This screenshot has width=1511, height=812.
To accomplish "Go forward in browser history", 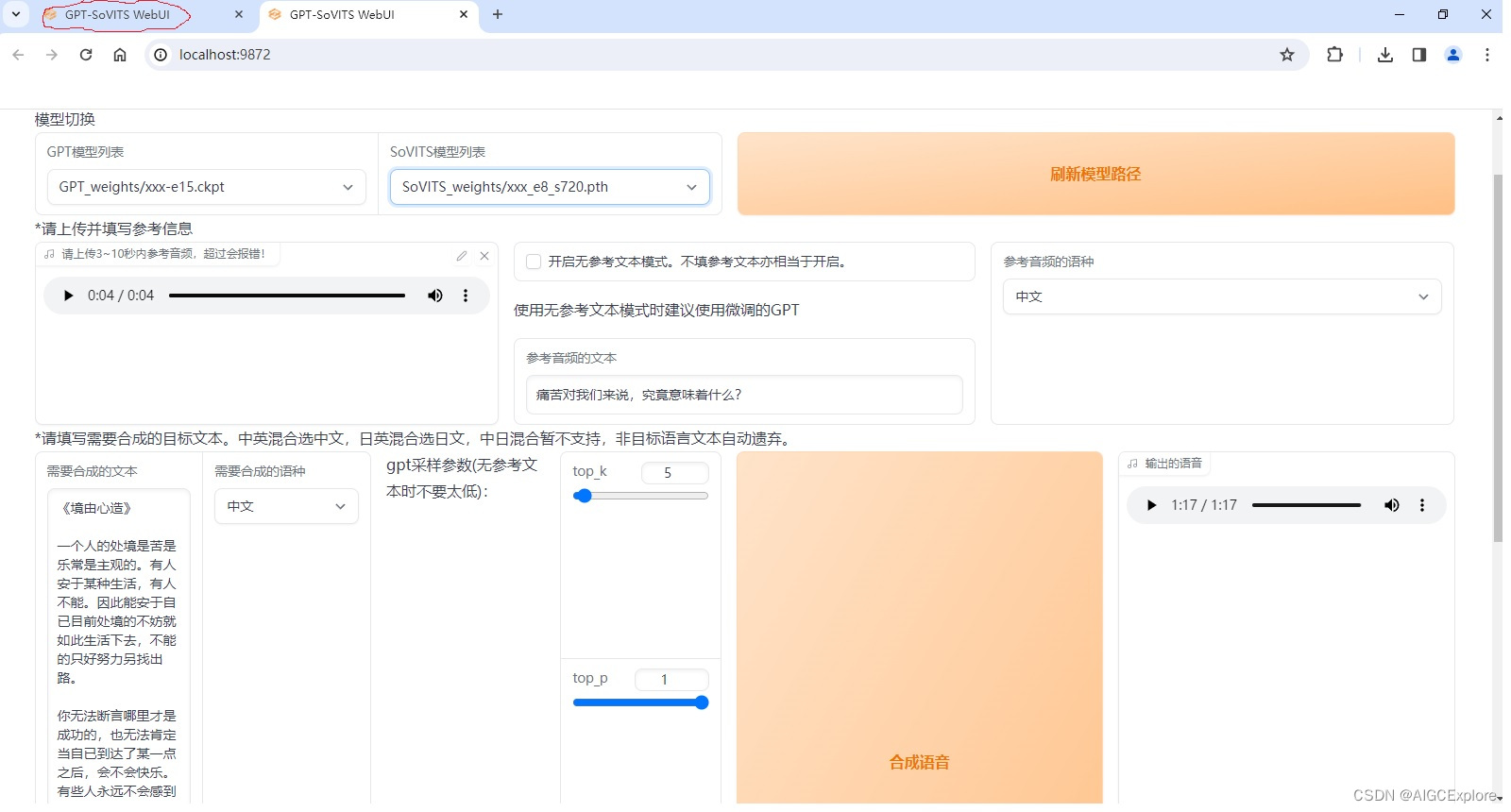I will point(52,55).
